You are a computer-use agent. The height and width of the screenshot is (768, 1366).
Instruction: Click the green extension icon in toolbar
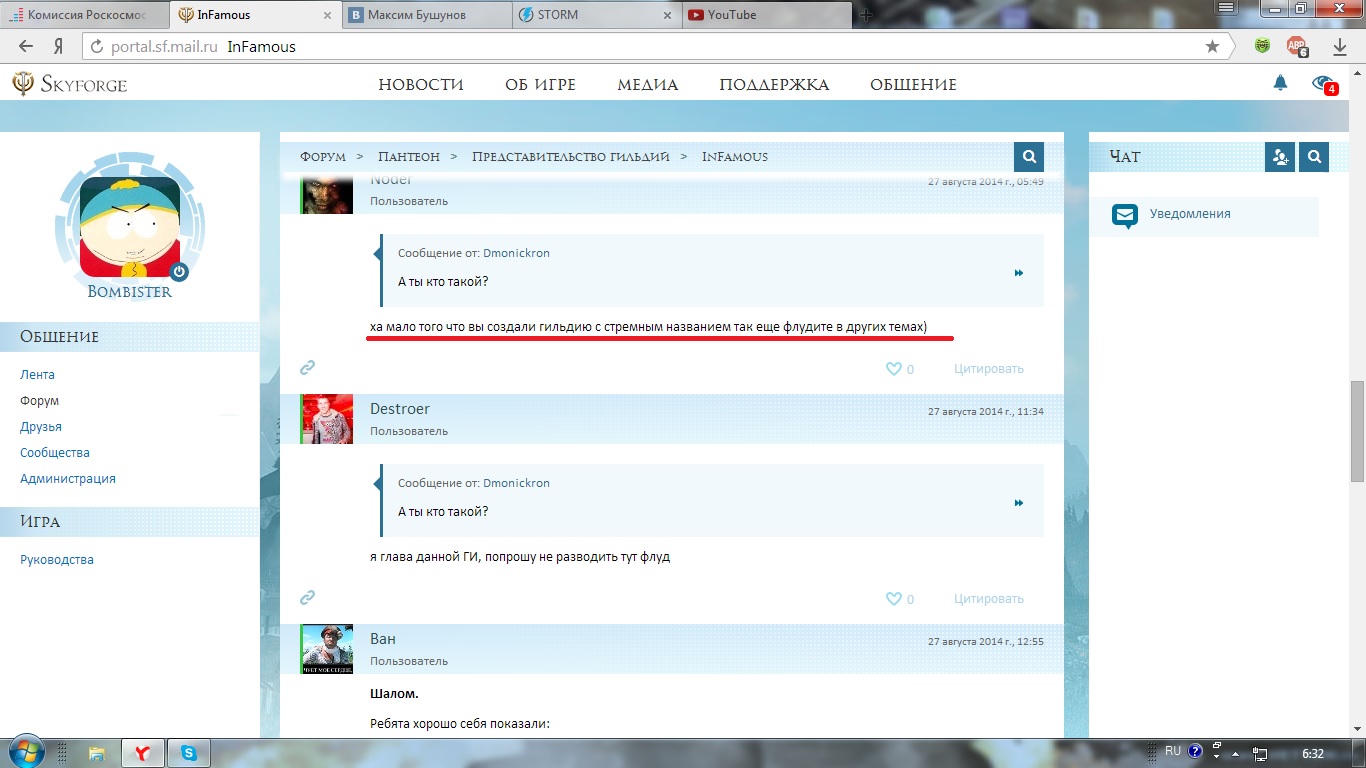pyautogui.click(x=1264, y=46)
